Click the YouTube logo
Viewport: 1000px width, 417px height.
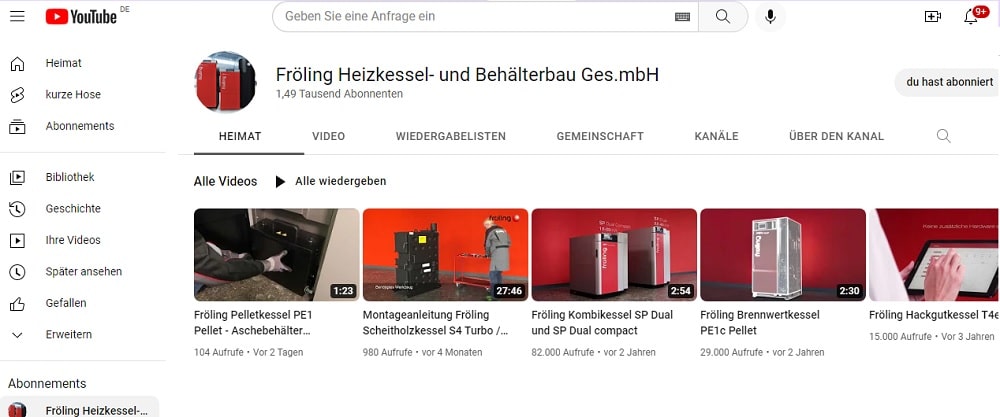click(x=81, y=17)
